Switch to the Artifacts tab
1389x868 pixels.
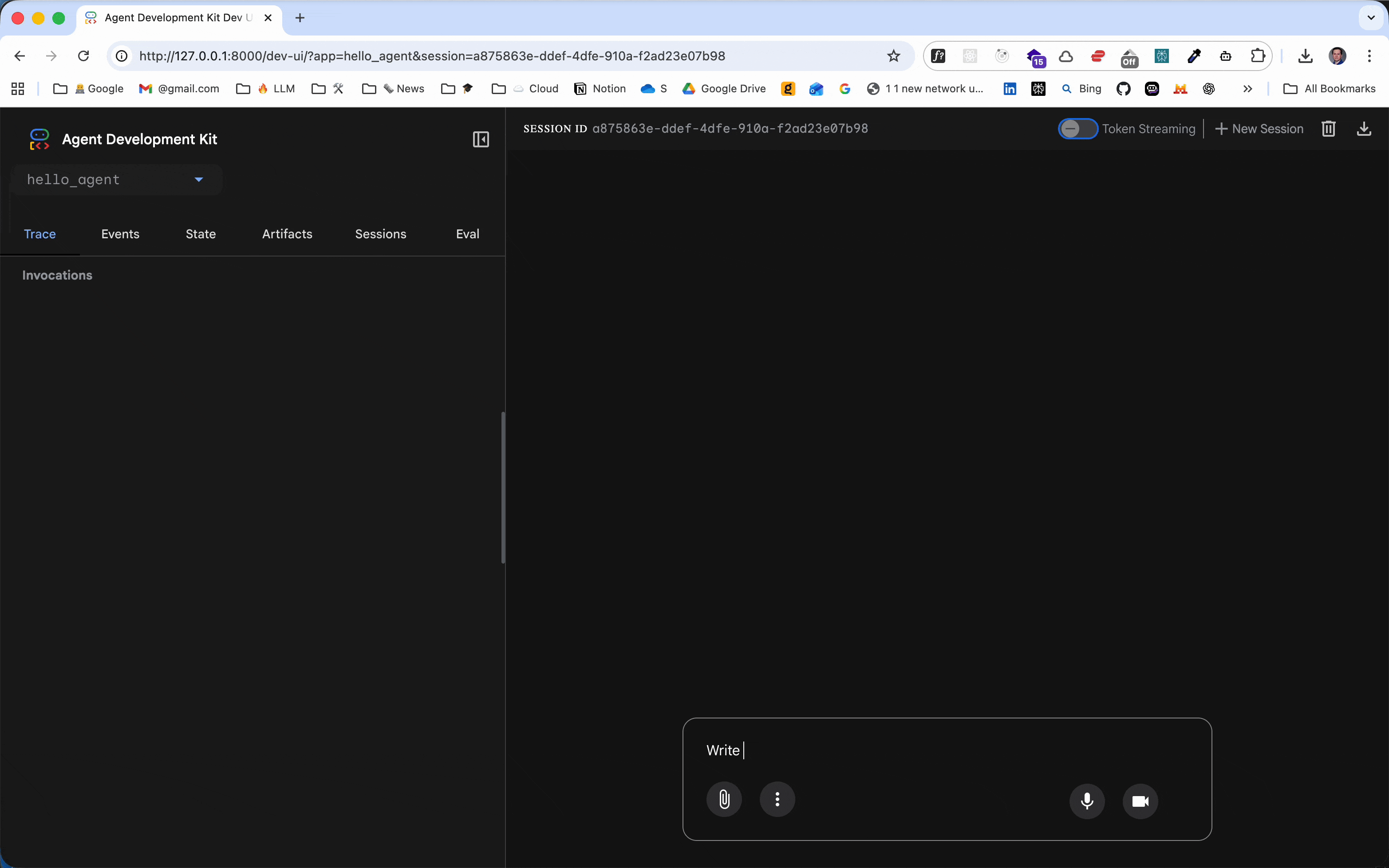(x=287, y=234)
